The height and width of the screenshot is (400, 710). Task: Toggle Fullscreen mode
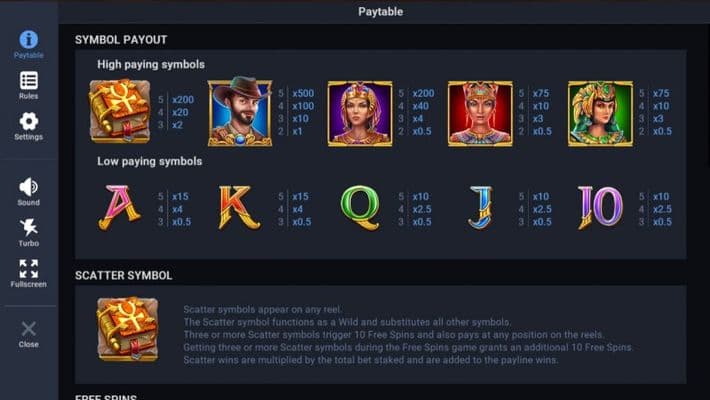(x=28, y=269)
